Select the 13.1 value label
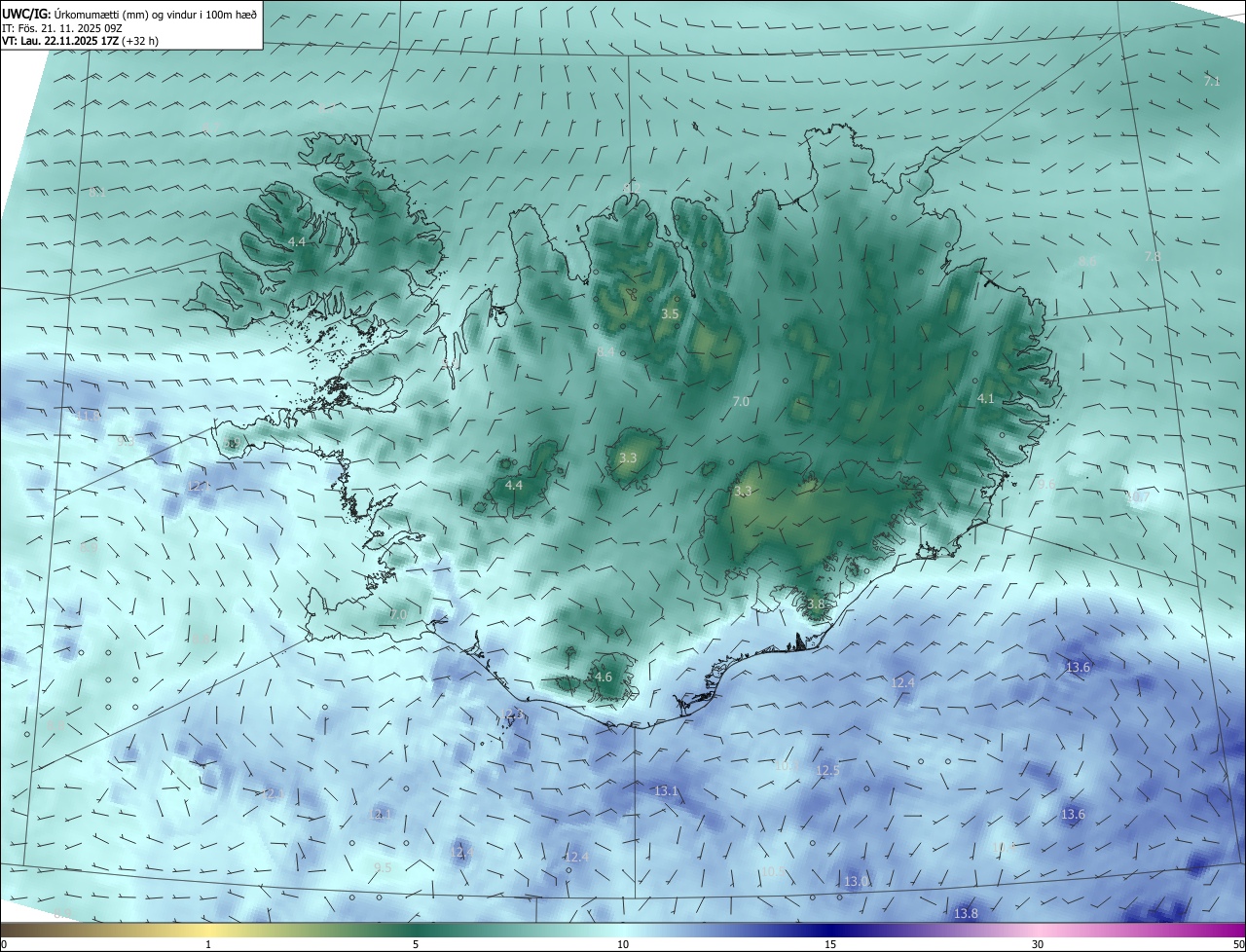The width and height of the screenshot is (1246, 952). pyautogui.click(x=666, y=791)
